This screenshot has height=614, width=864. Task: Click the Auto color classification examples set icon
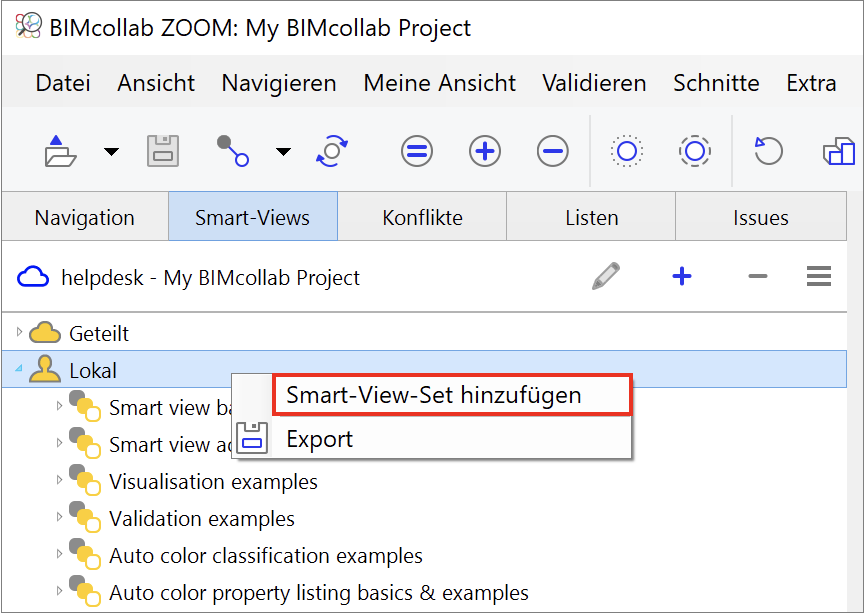[x=85, y=554]
